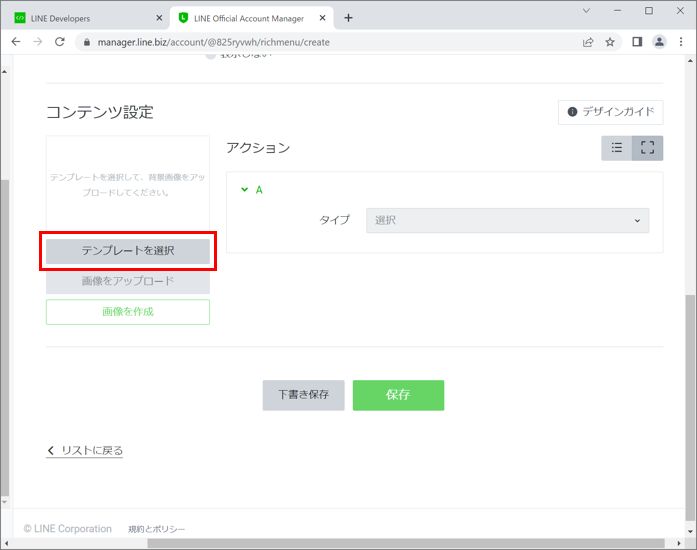Click the browser forward arrow
697x550 pixels.
pos(38,42)
